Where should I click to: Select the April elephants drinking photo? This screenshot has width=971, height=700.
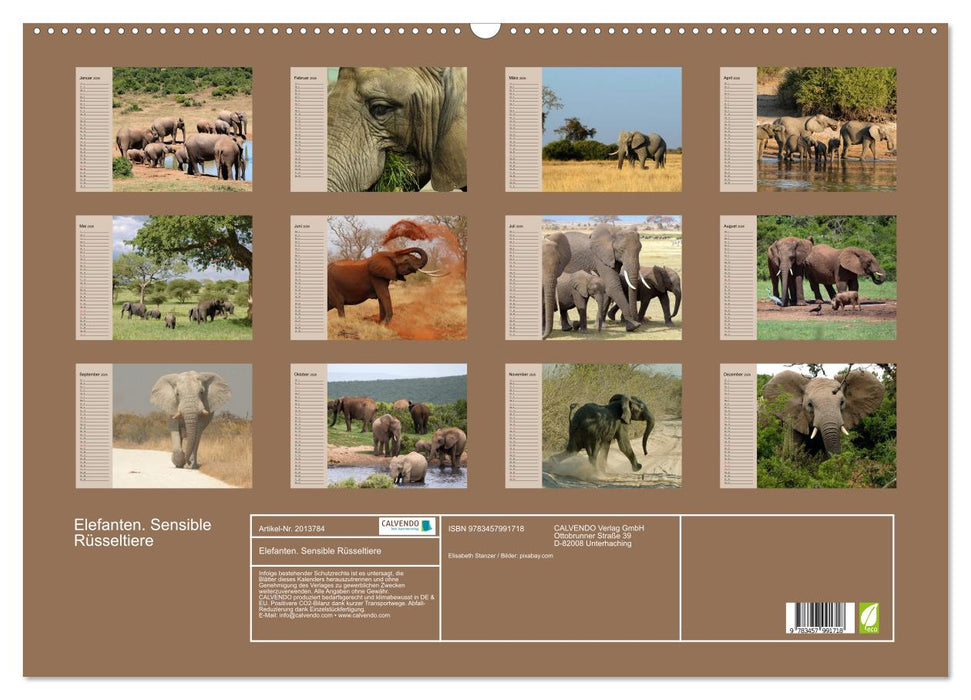click(826, 129)
